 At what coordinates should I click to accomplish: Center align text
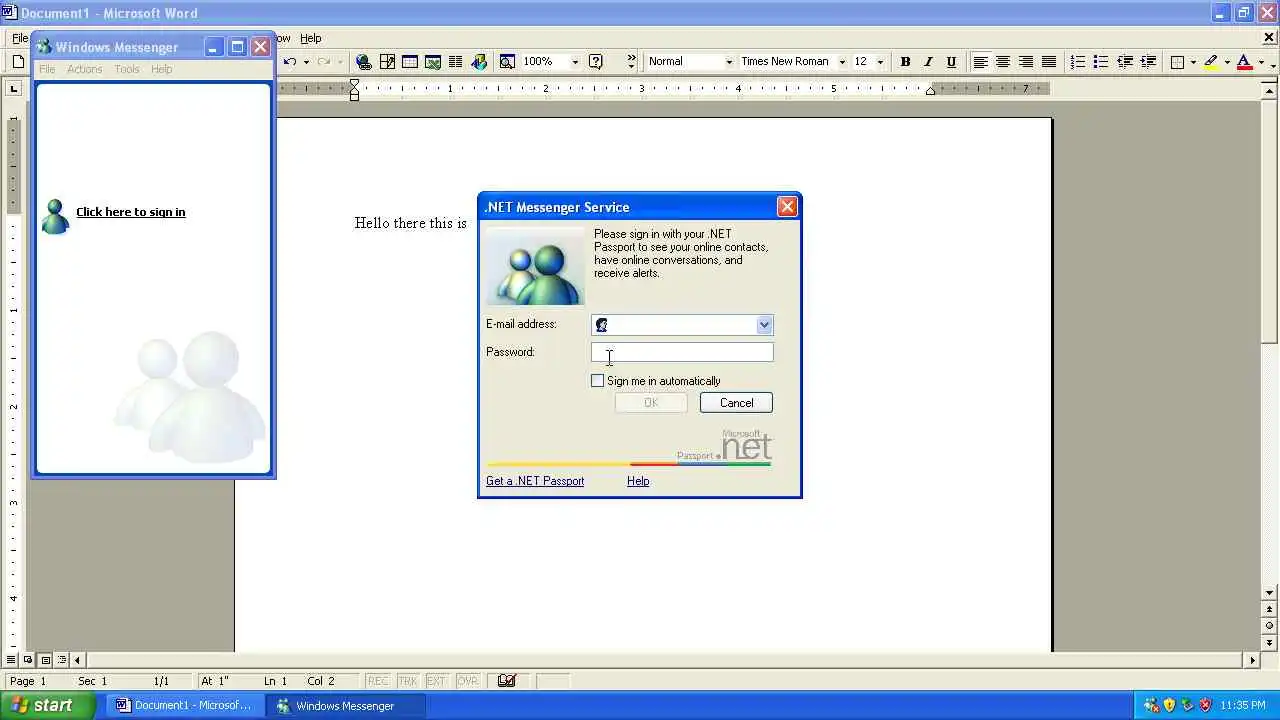point(1003,62)
